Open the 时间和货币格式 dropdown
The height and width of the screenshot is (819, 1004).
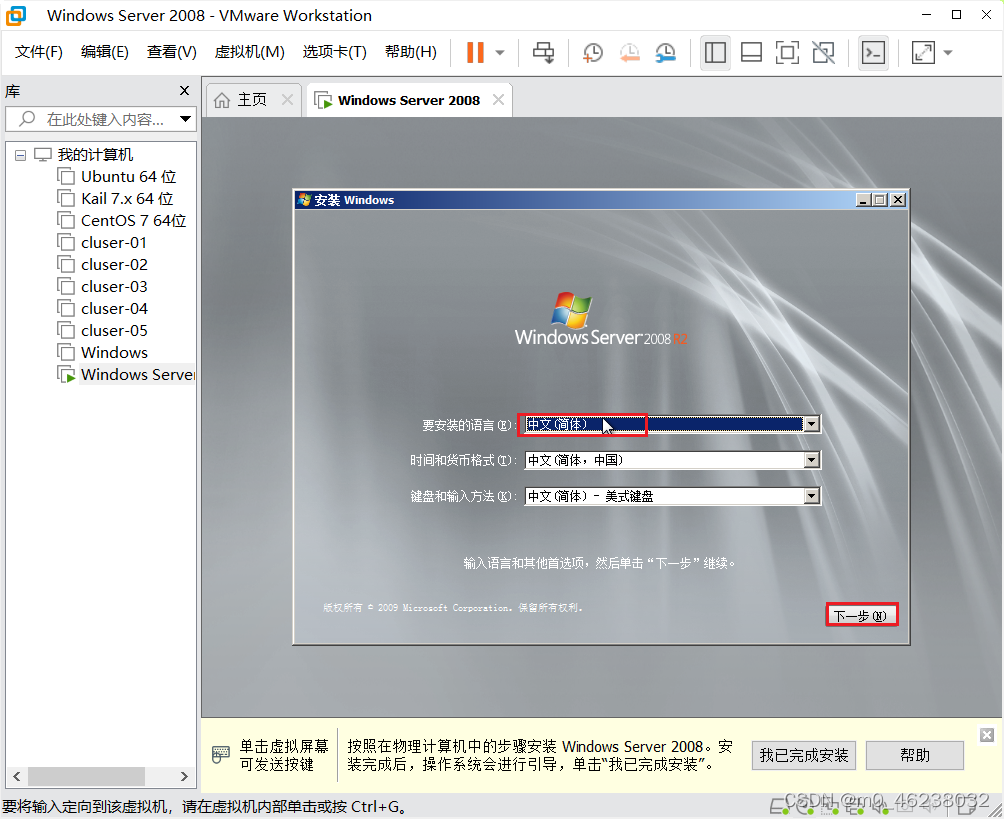(811, 460)
